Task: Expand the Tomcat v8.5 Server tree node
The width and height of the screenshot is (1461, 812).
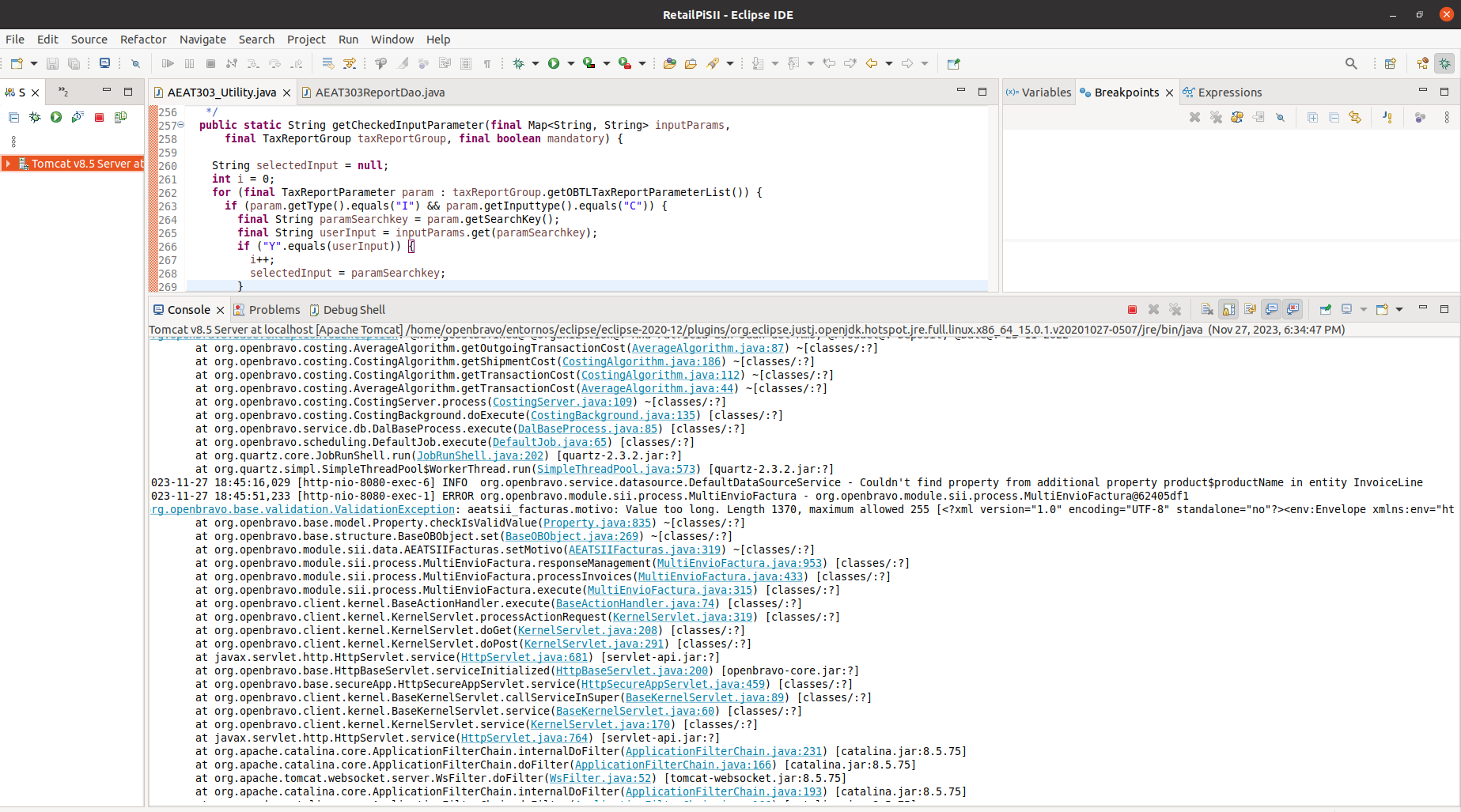Action: 8,164
